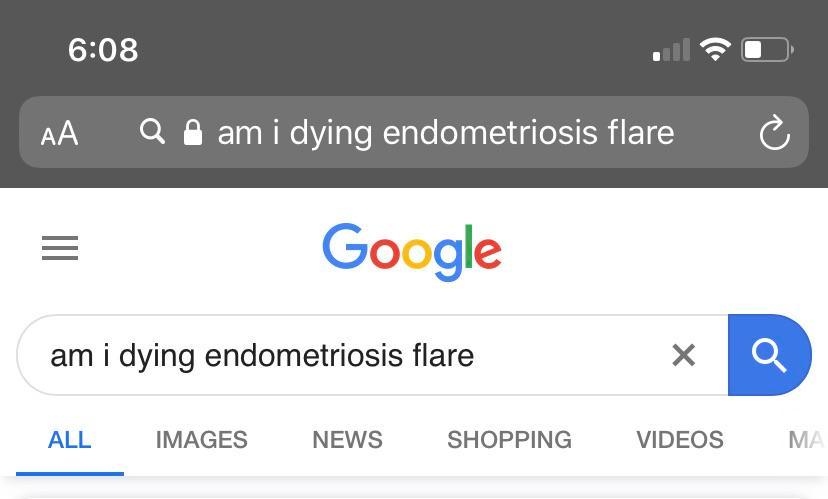Tap the Safari address bar URL text

click(446, 133)
